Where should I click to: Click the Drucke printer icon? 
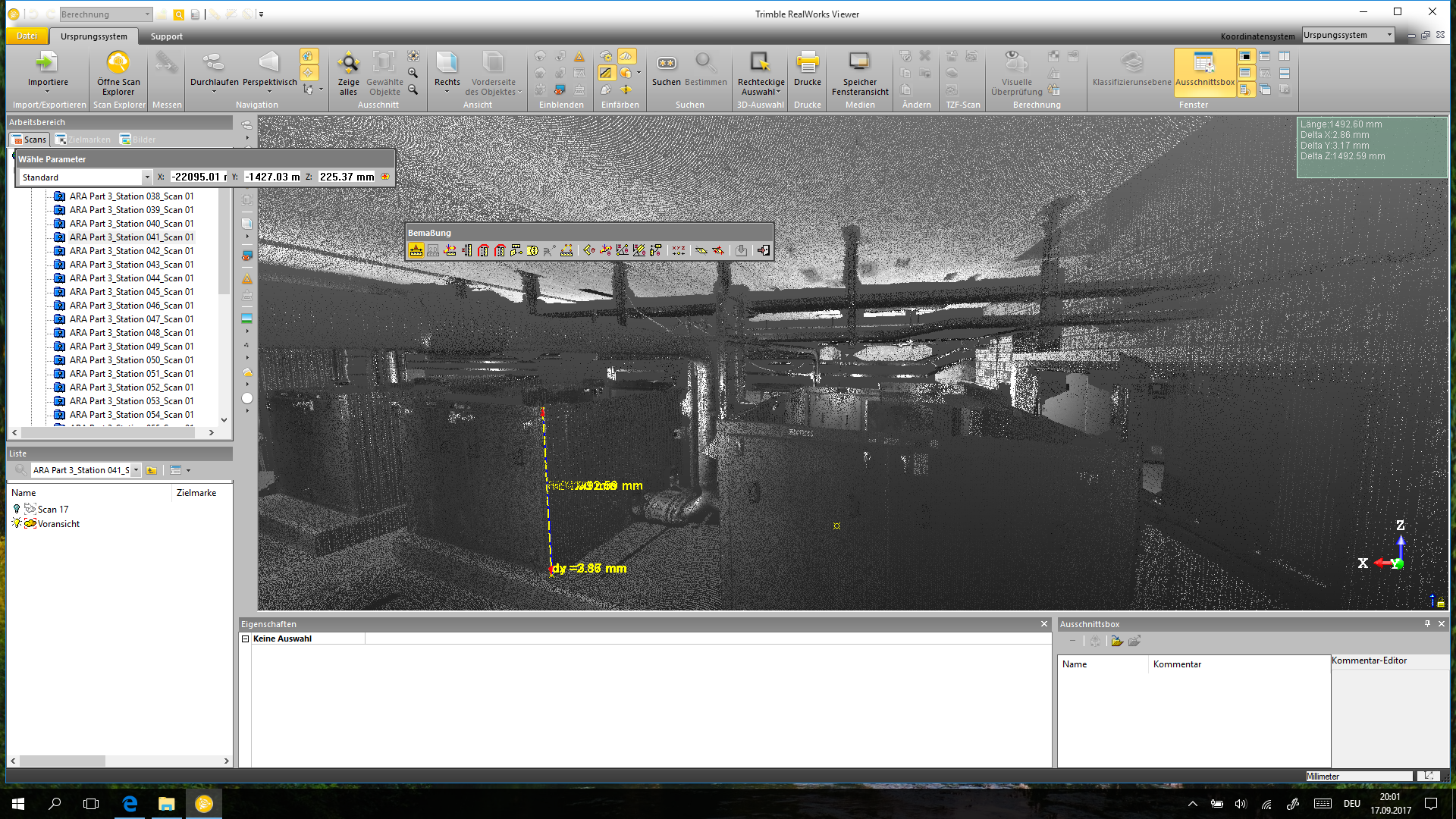[807, 63]
